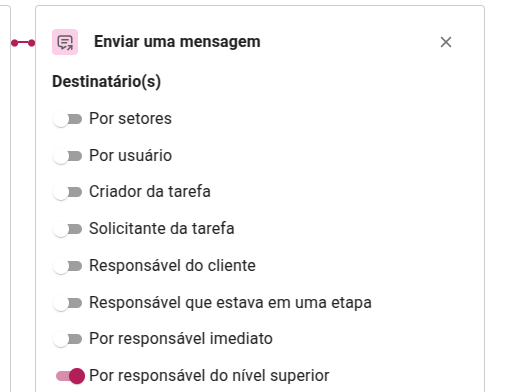The width and height of the screenshot is (524, 392).
Task: Toggle the Criador da tarefa switch
Action: [68, 192]
